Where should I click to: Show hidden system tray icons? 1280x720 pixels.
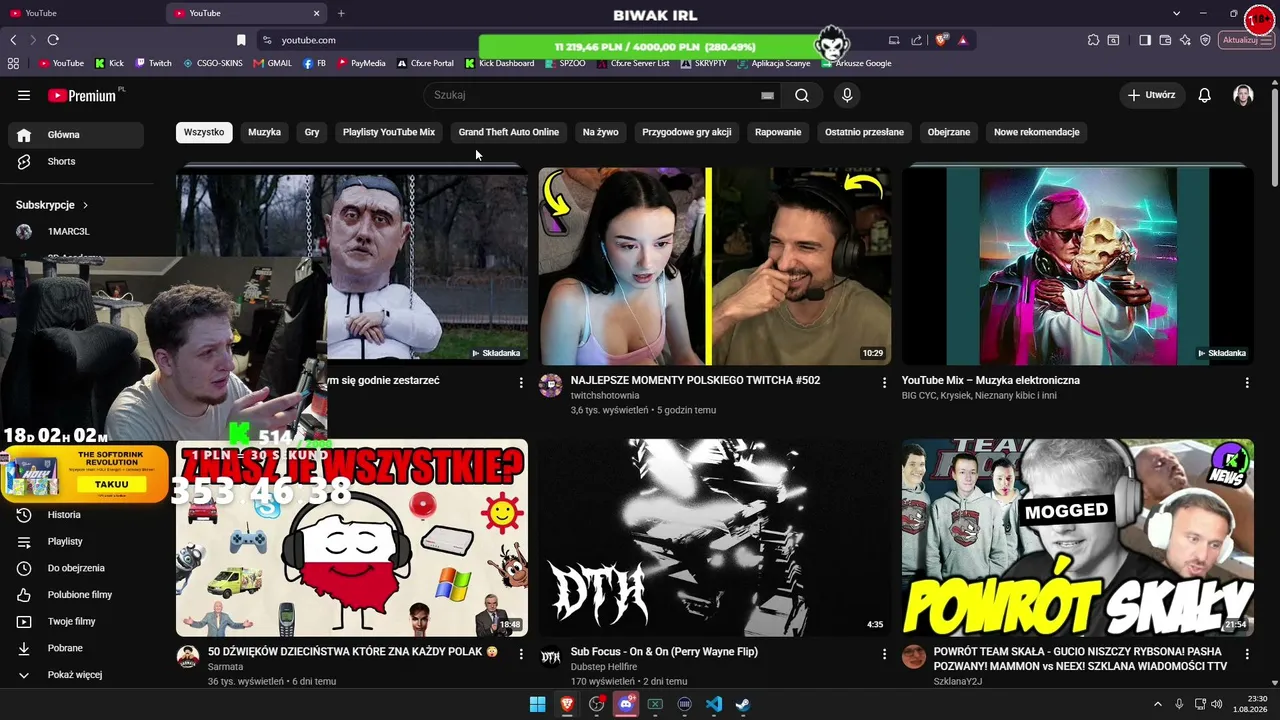coord(1158,704)
